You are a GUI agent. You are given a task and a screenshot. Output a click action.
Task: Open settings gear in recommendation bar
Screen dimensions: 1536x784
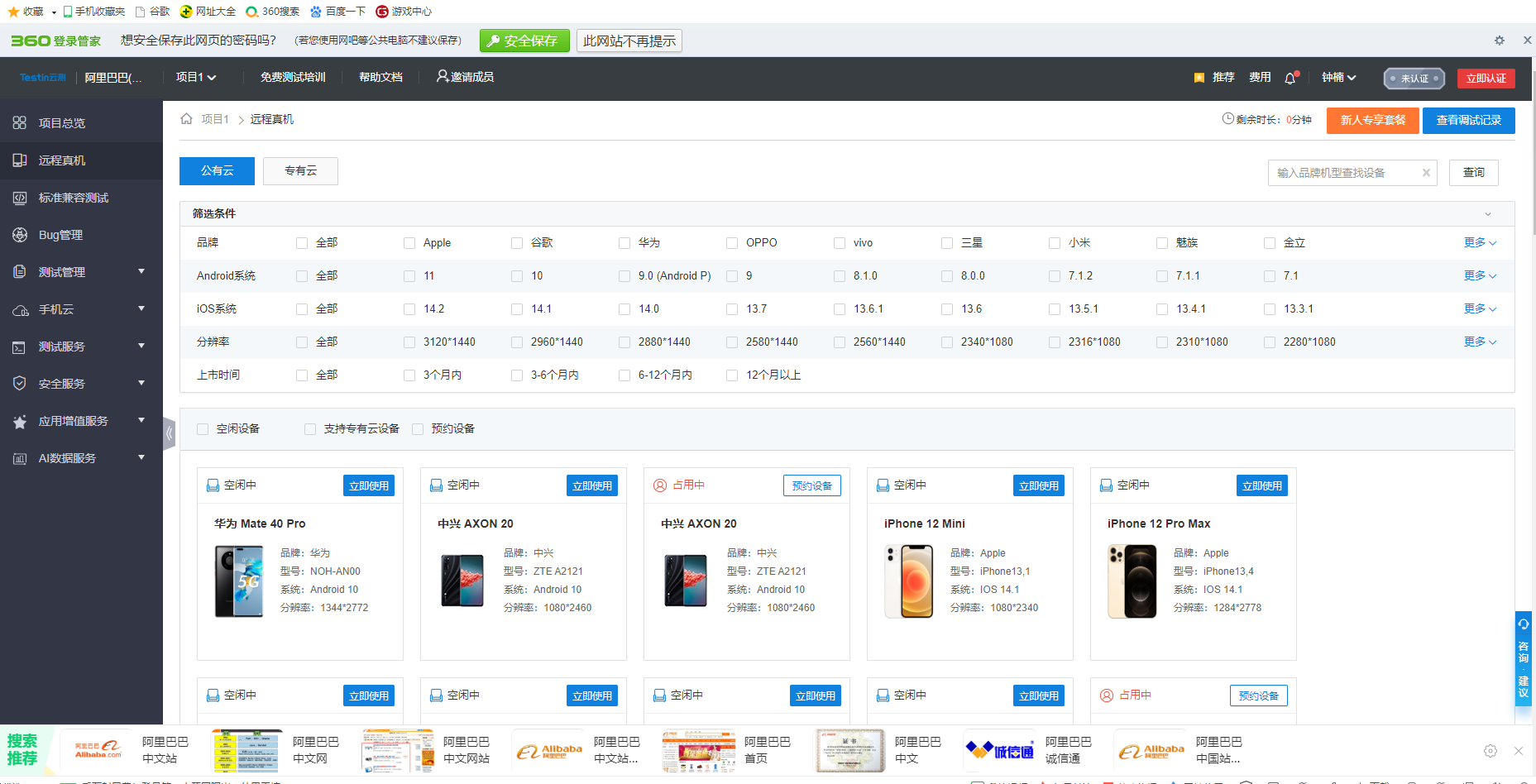tap(1491, 751)
